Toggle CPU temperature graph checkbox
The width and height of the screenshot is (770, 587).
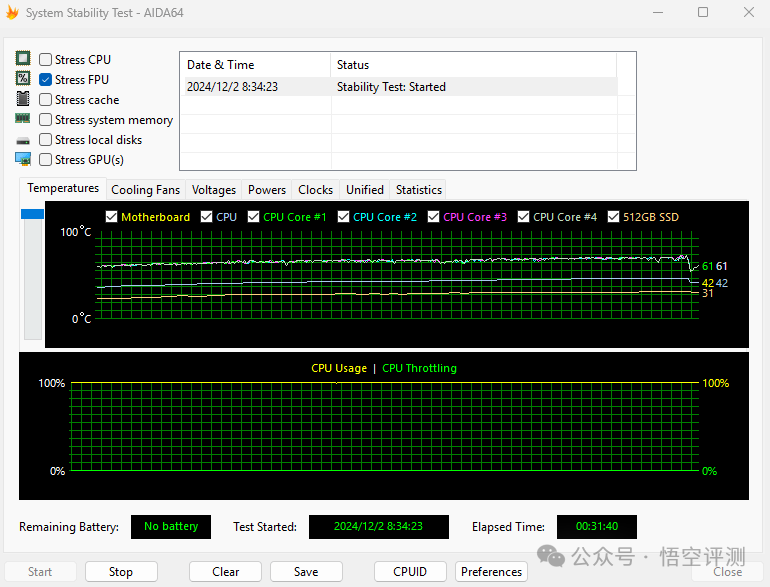206,217
